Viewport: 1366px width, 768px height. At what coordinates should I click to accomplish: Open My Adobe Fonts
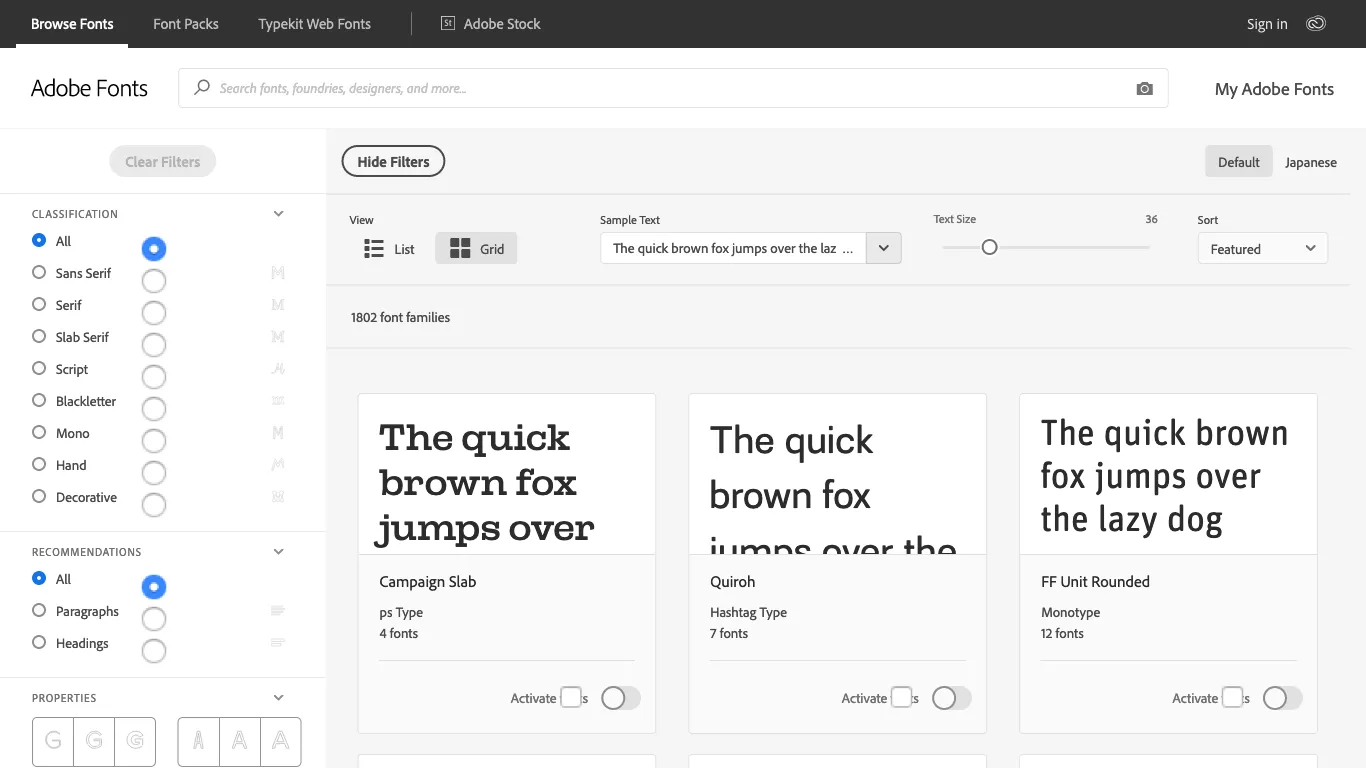pyautogui.click(x=1273, y=88)
